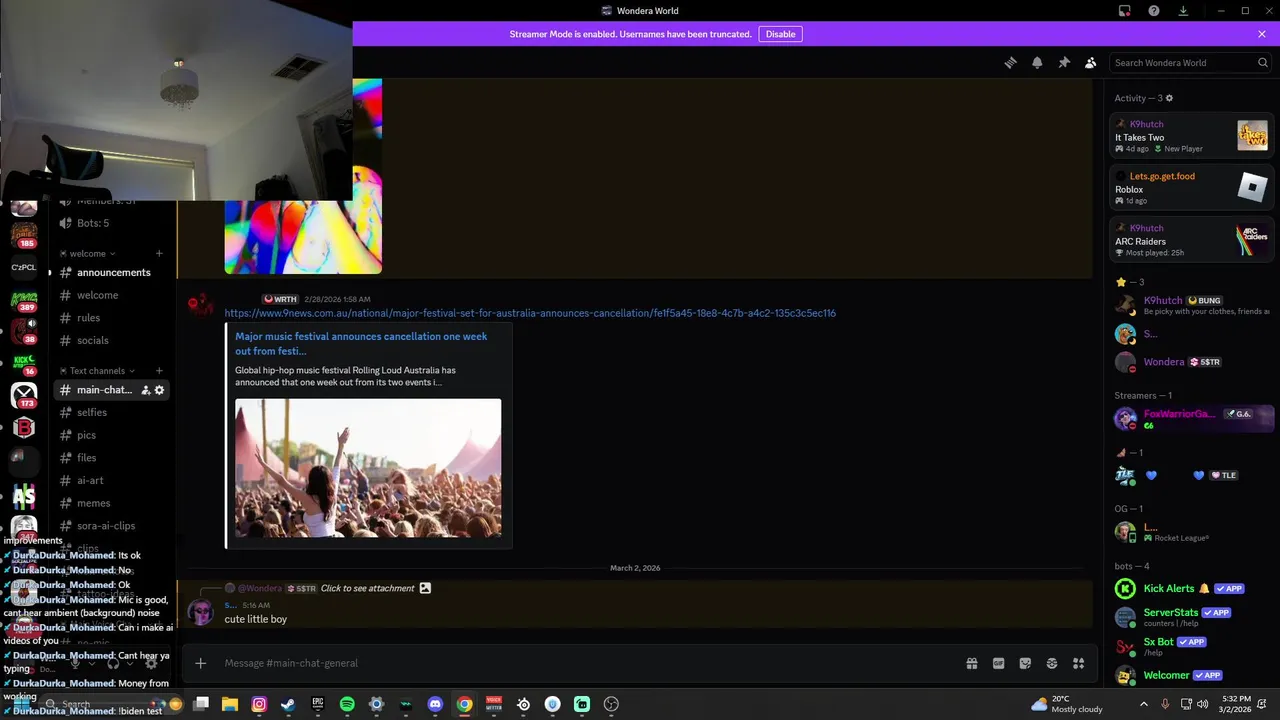Collapse the Text channels category
1280x720 pixels.
[97, 371]
